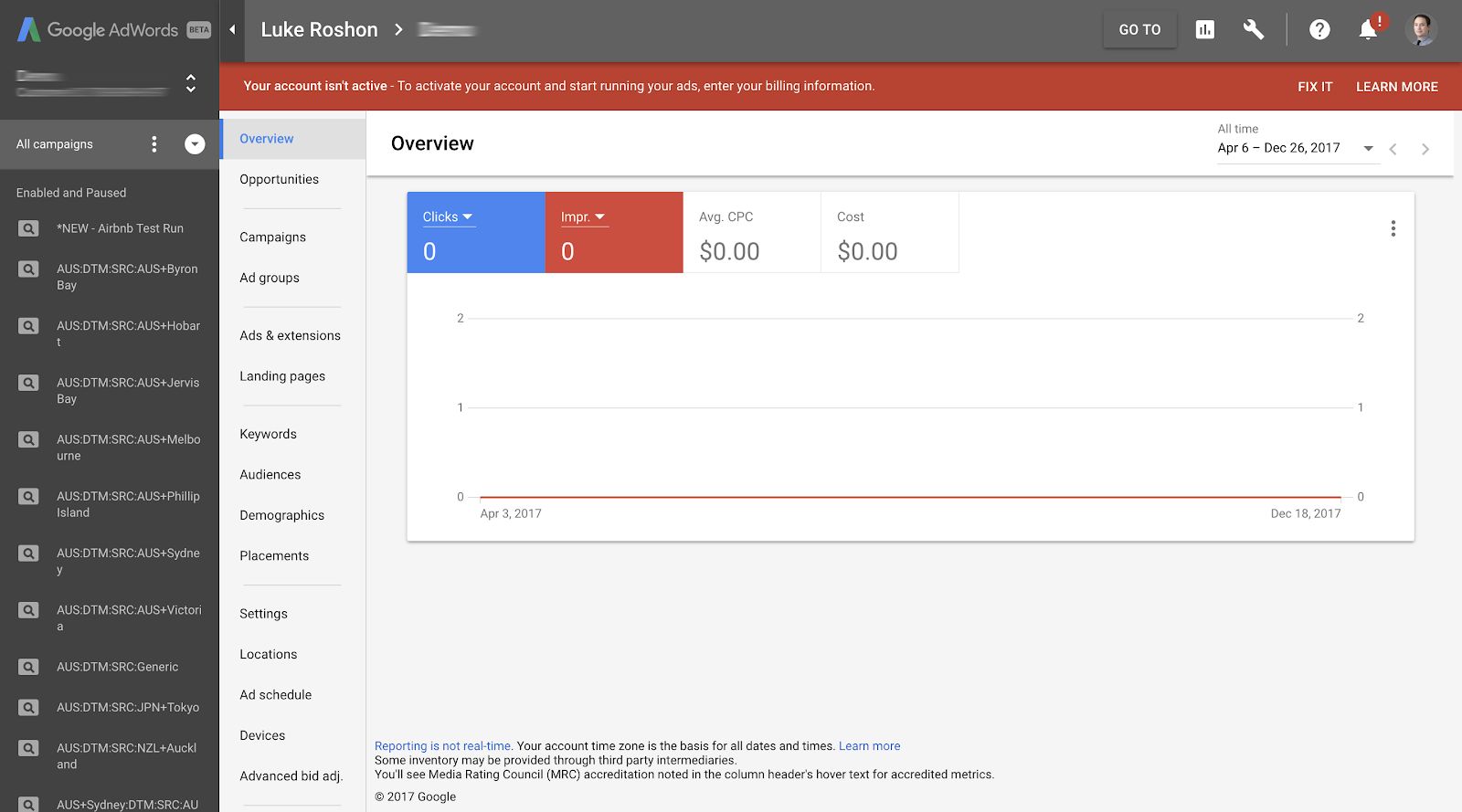Collapse the sidebar with the arrow icon

pos(232,30)
